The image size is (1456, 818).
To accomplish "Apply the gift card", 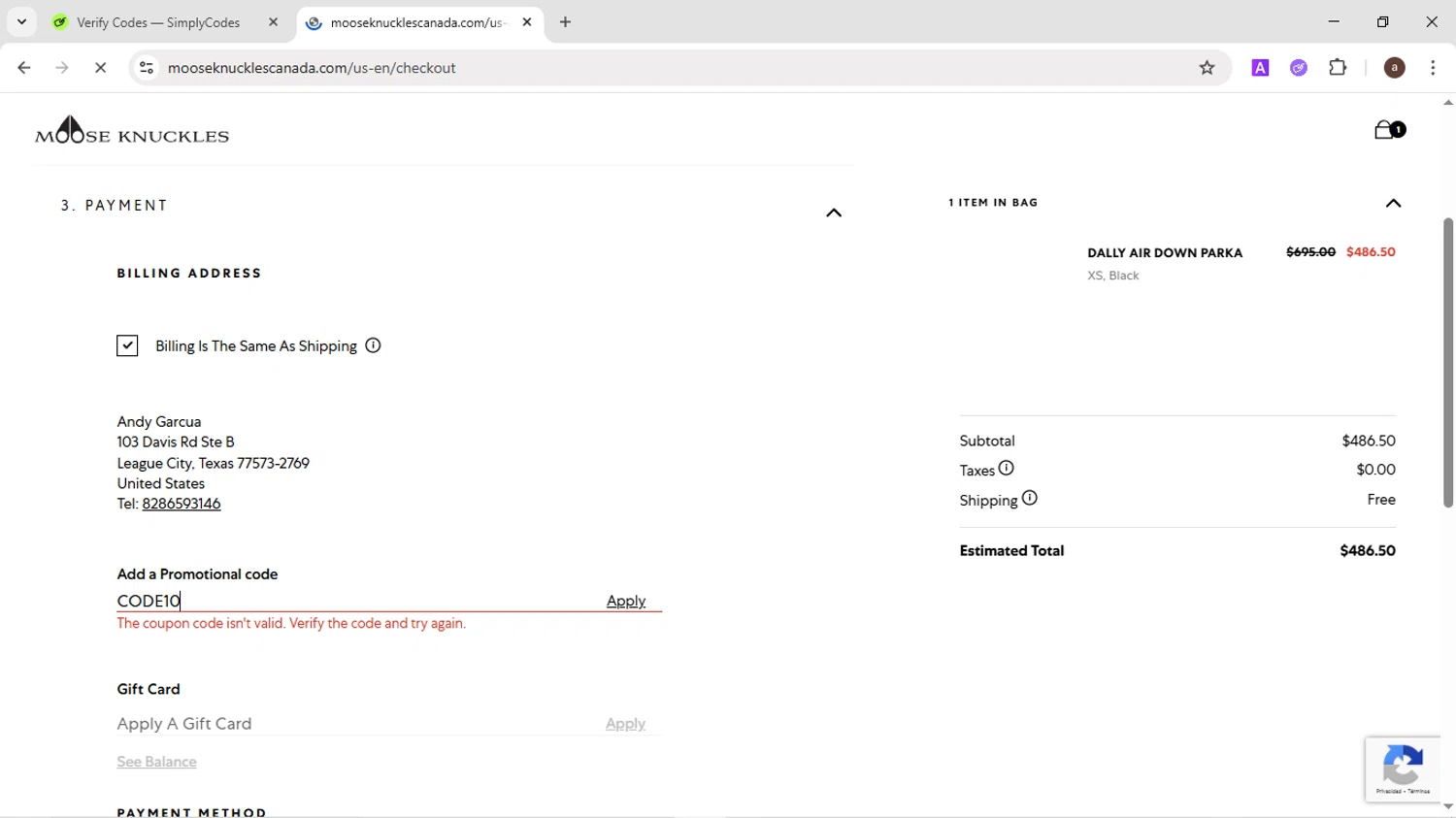I will point(625,724).
